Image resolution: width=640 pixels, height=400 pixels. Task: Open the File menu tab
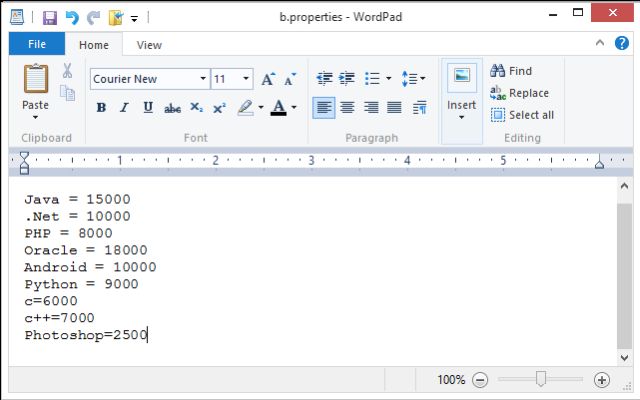point(37,44)
